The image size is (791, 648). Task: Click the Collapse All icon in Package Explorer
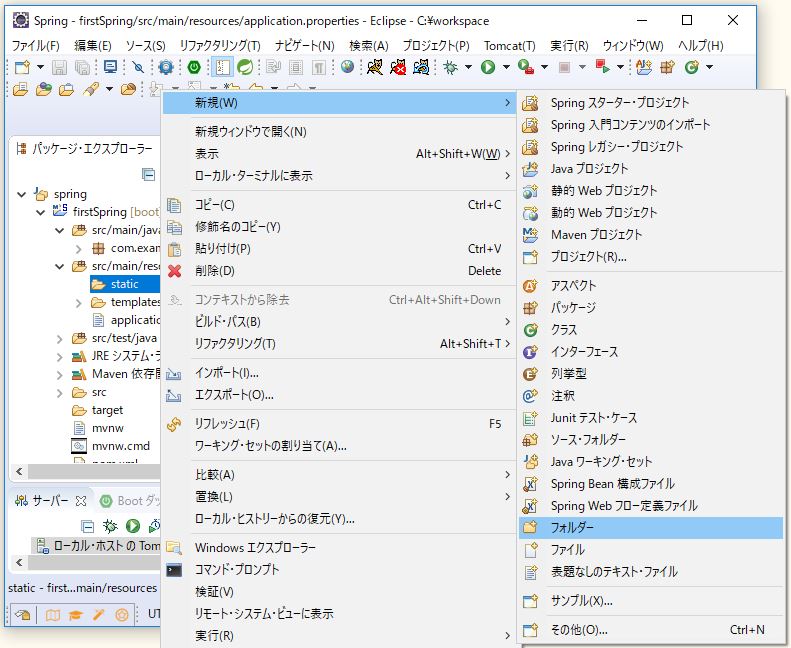[x=148, y=174]
